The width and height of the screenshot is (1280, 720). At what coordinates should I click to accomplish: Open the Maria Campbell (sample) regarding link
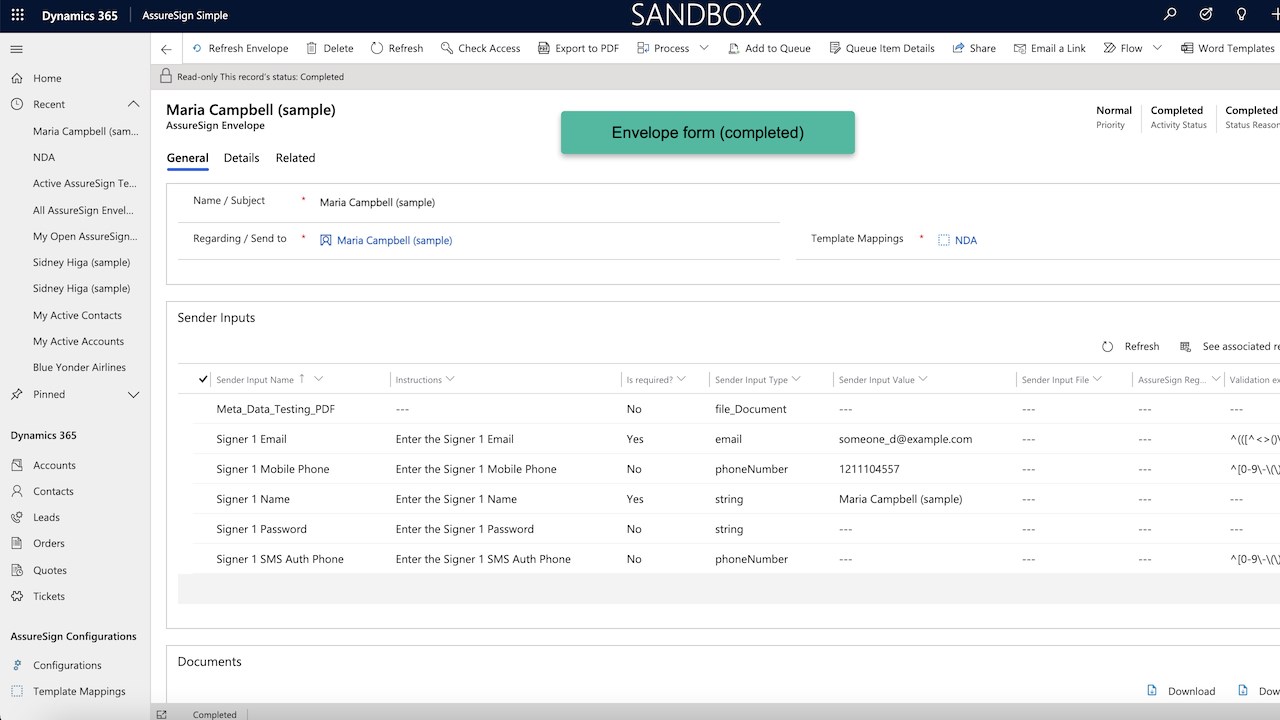[x=394, y=240]
